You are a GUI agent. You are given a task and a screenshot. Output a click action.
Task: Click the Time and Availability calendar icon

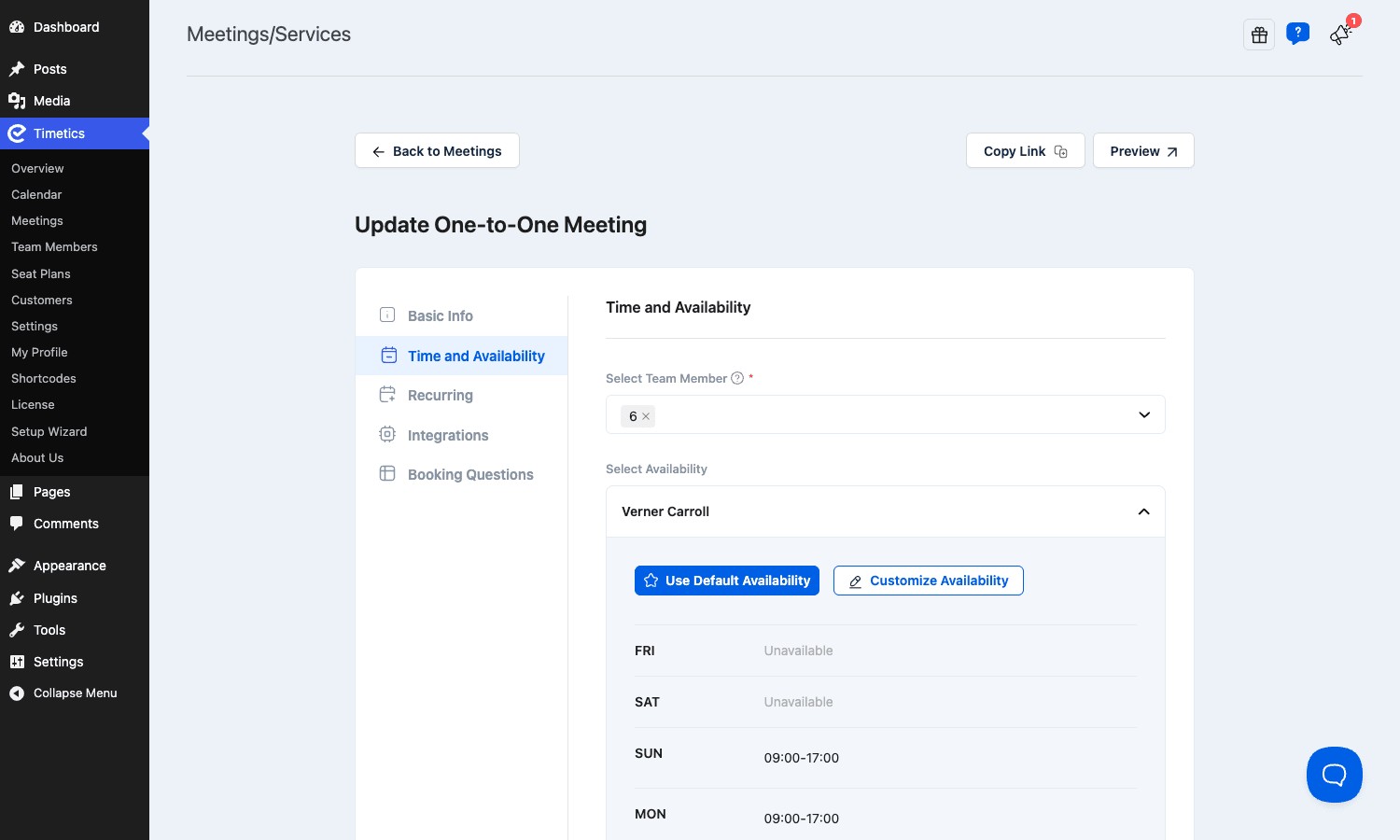(389, 356)
